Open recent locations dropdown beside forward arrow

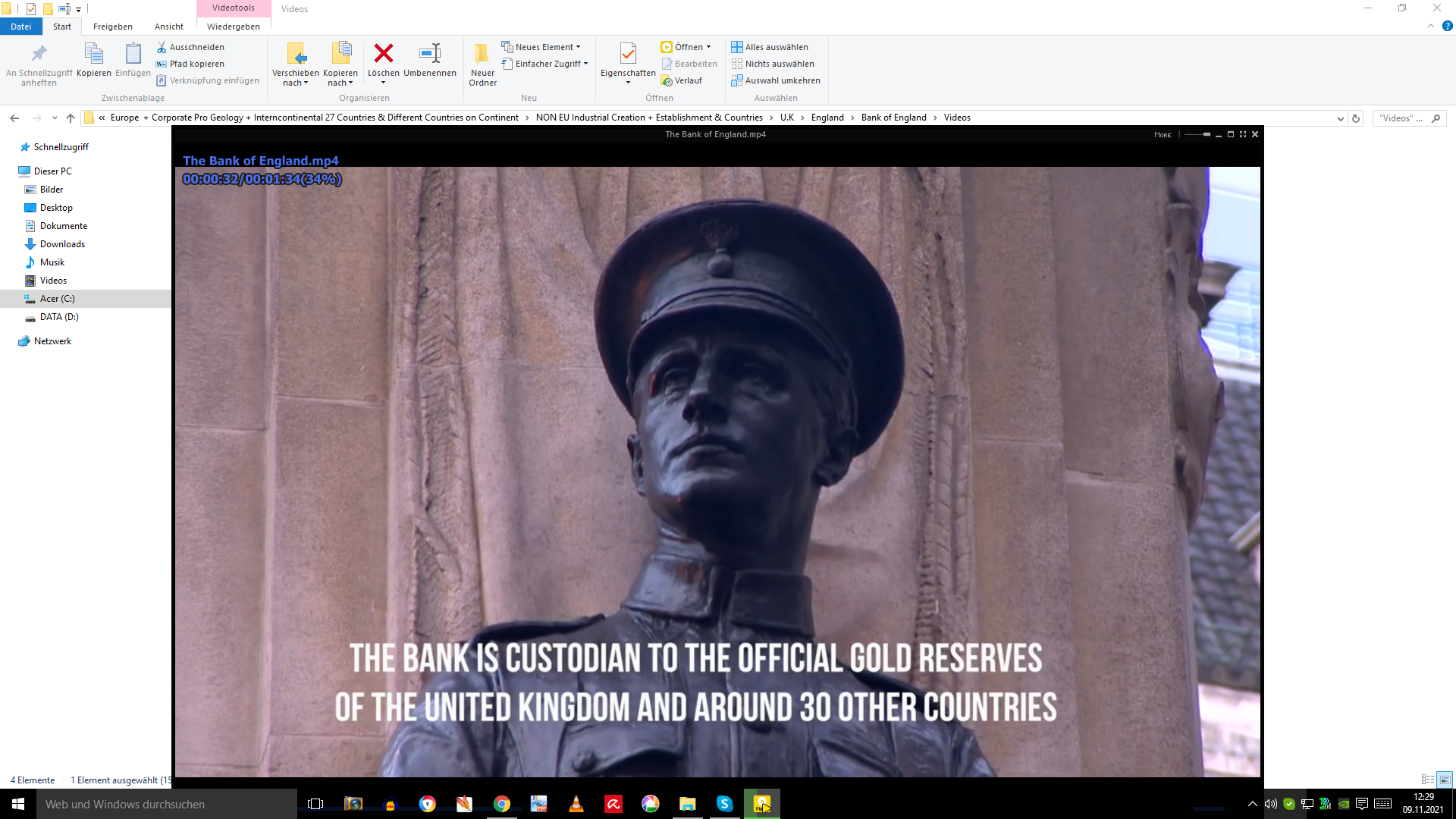click(55, 118)
